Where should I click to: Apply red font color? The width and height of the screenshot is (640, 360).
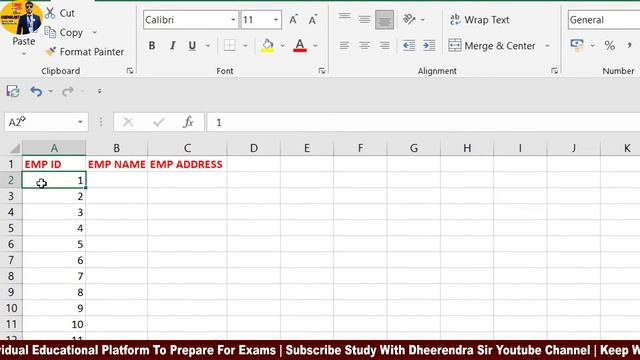300,45
